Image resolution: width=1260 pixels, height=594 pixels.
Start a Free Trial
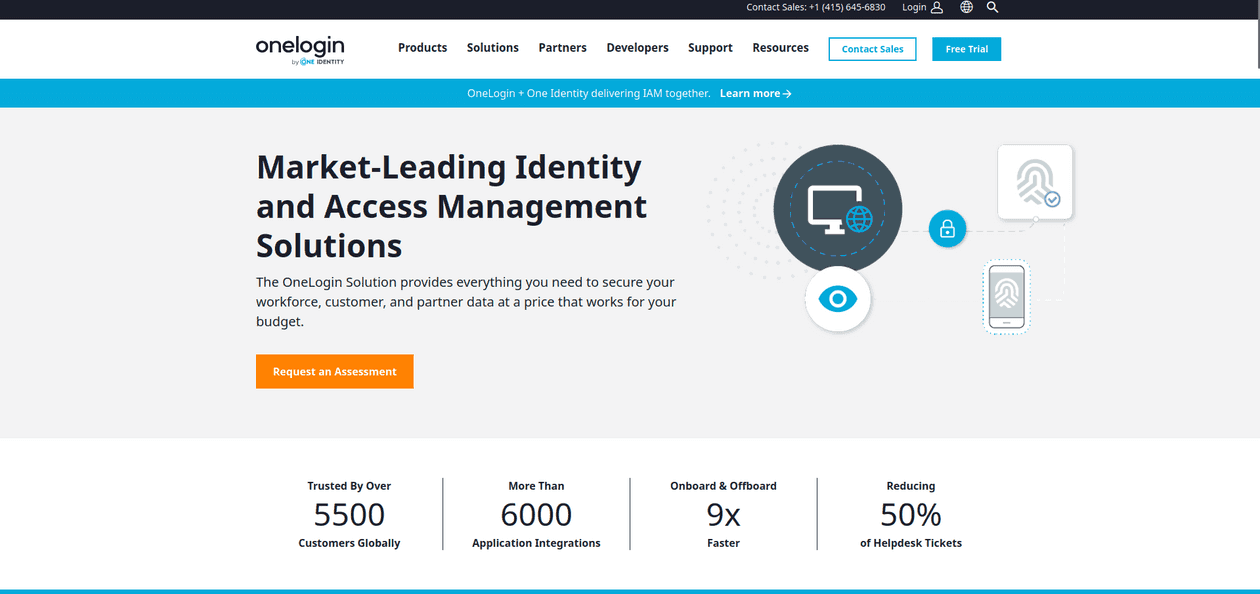pyautogui.click(x=966, y=48)
